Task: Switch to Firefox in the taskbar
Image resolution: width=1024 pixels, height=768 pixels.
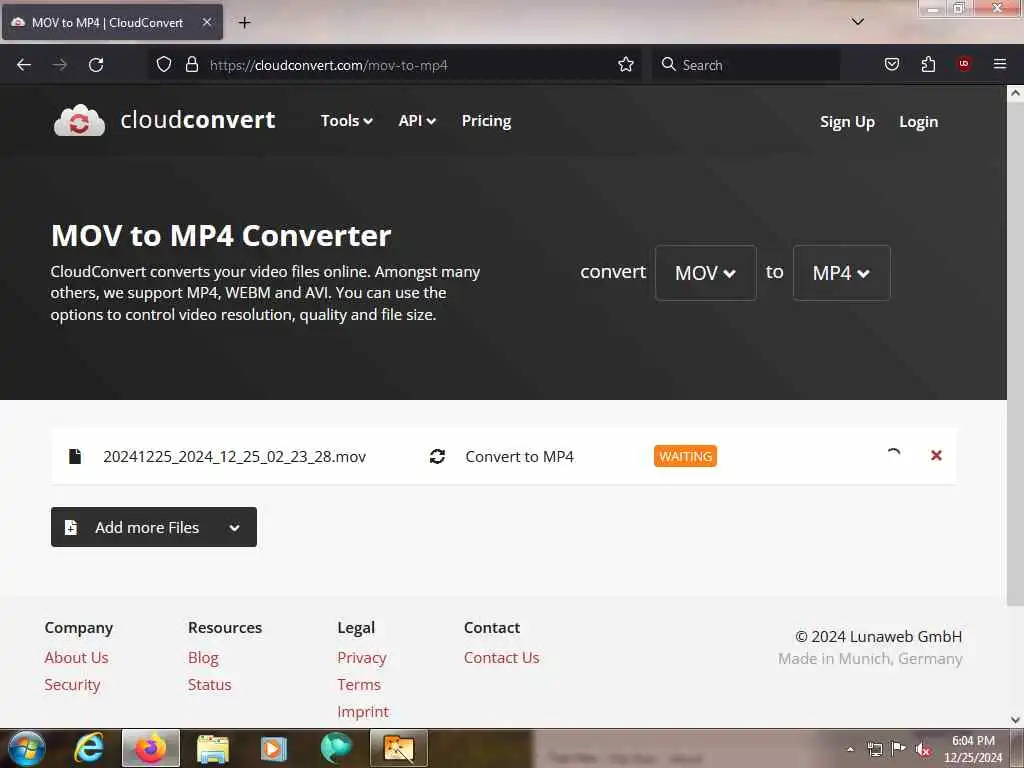Action: (151, 748)
